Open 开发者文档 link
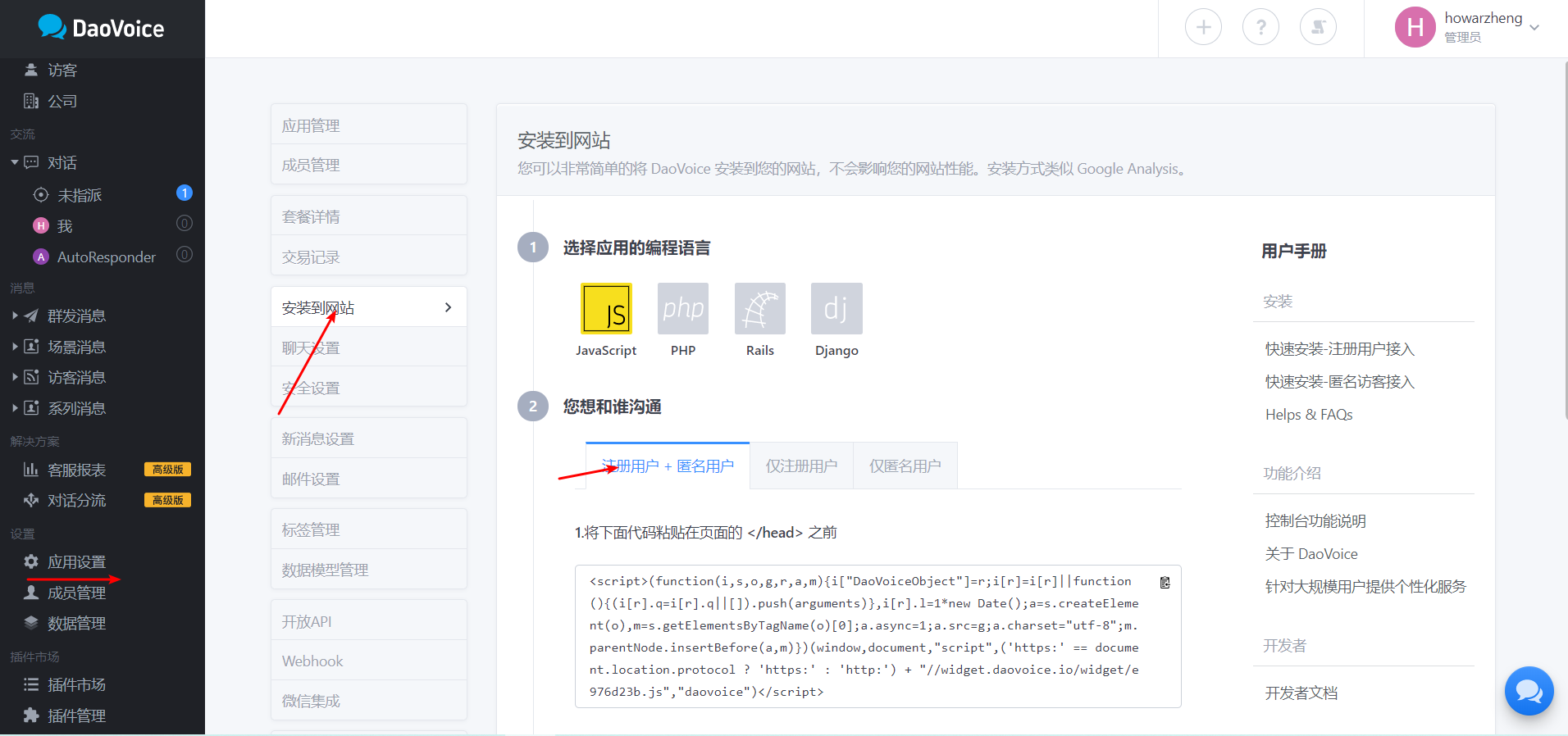This screenshot has width=1568, height=736. coord(1301,693)
